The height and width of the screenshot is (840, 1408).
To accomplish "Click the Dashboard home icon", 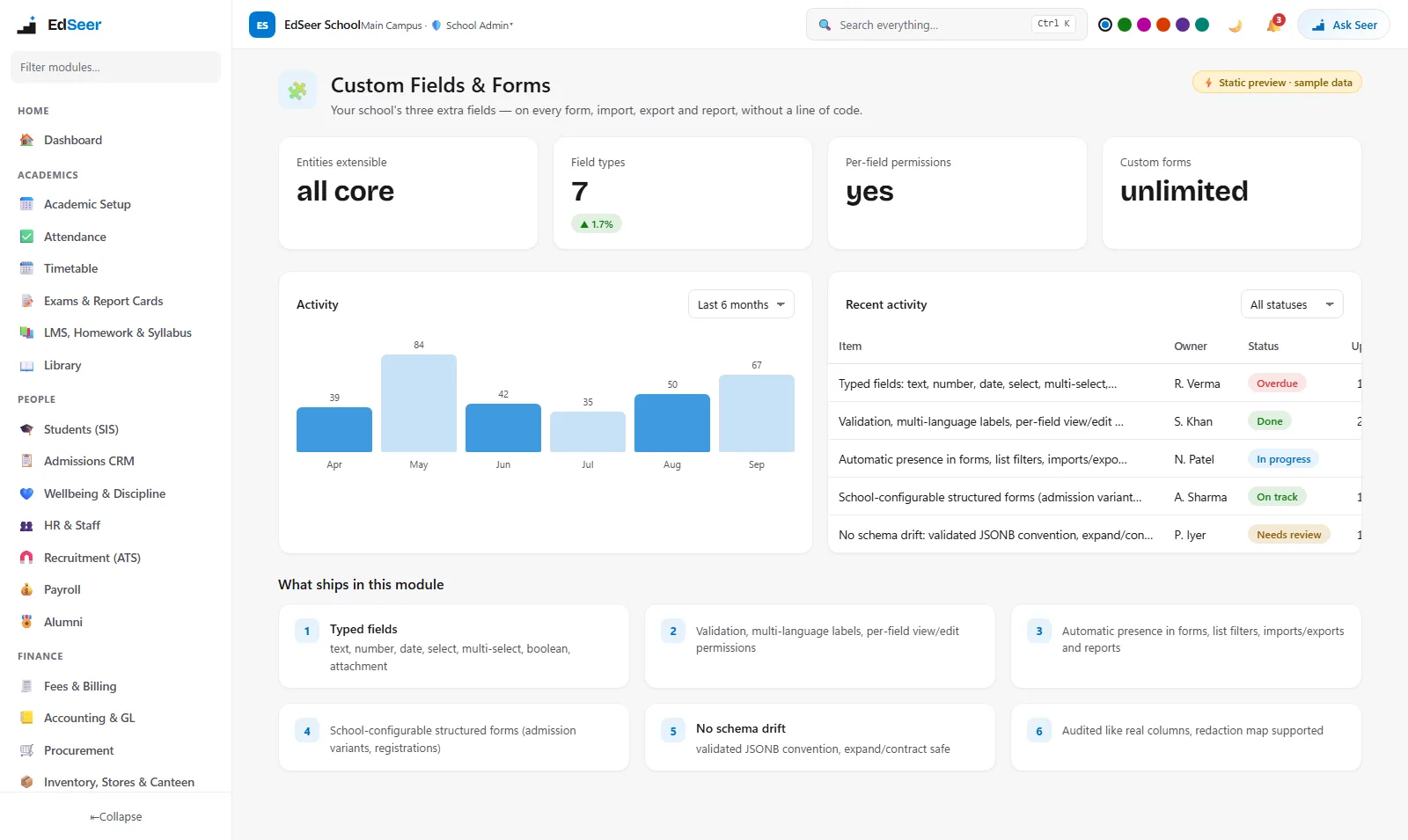I will click(x=26, y=140).
